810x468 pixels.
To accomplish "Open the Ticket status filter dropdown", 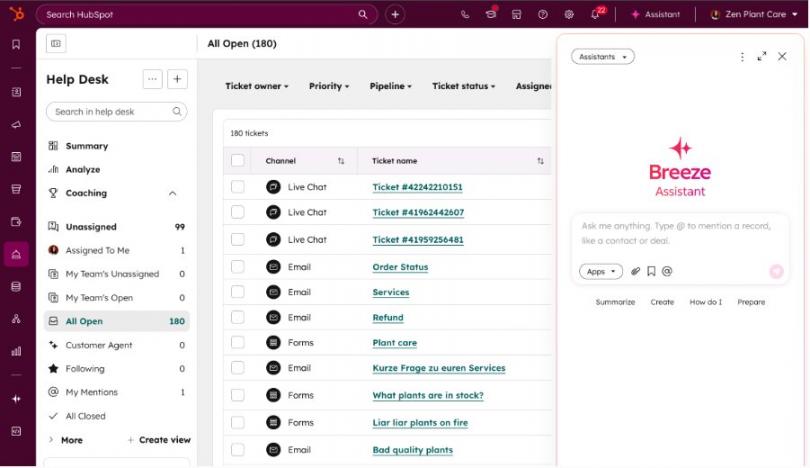I will (463, 86).
